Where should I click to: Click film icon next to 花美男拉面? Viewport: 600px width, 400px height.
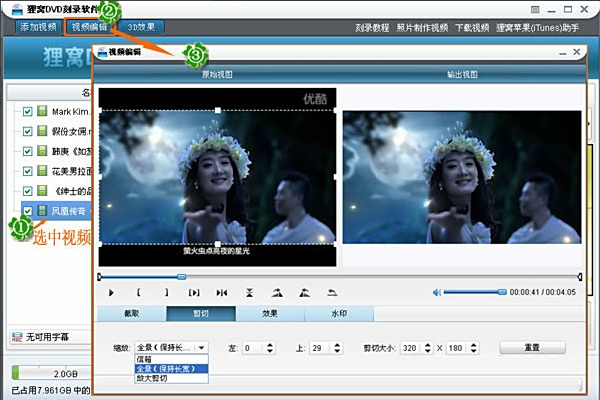click(42, 171)
